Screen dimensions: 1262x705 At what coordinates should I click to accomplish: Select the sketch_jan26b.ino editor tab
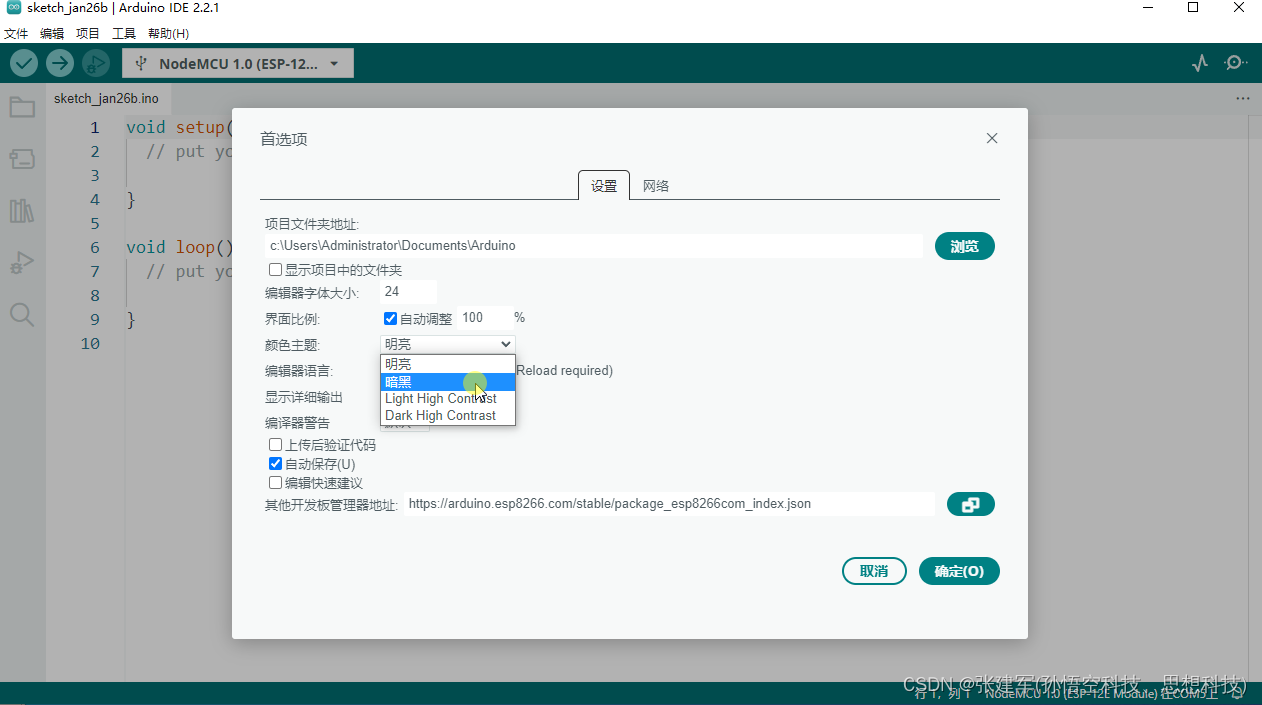(106, 98)
